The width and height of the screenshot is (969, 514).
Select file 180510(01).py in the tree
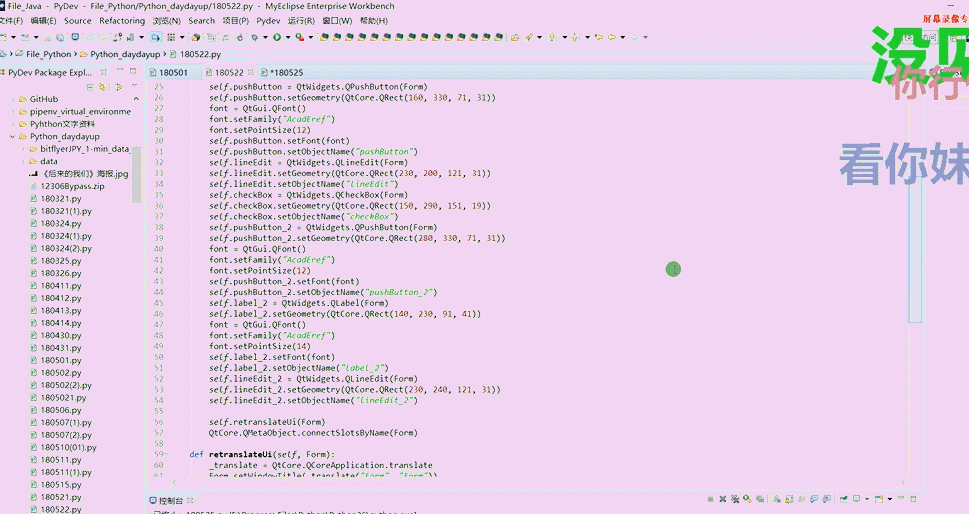(69, 447)
